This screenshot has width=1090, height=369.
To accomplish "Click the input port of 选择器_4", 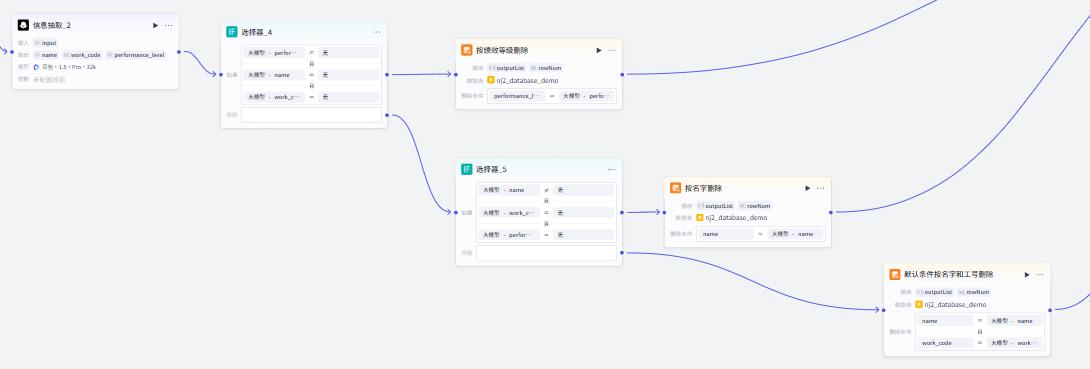I will click(x=220, y=74).
